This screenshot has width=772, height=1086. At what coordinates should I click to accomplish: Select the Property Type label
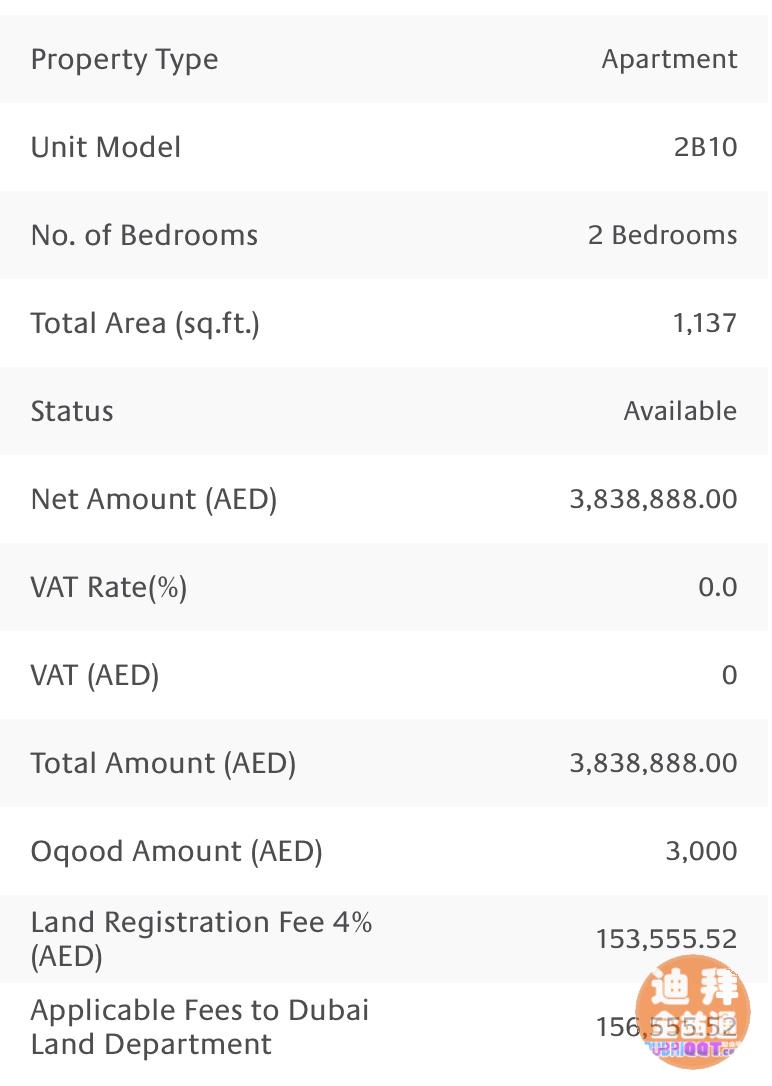pos(124,60)
